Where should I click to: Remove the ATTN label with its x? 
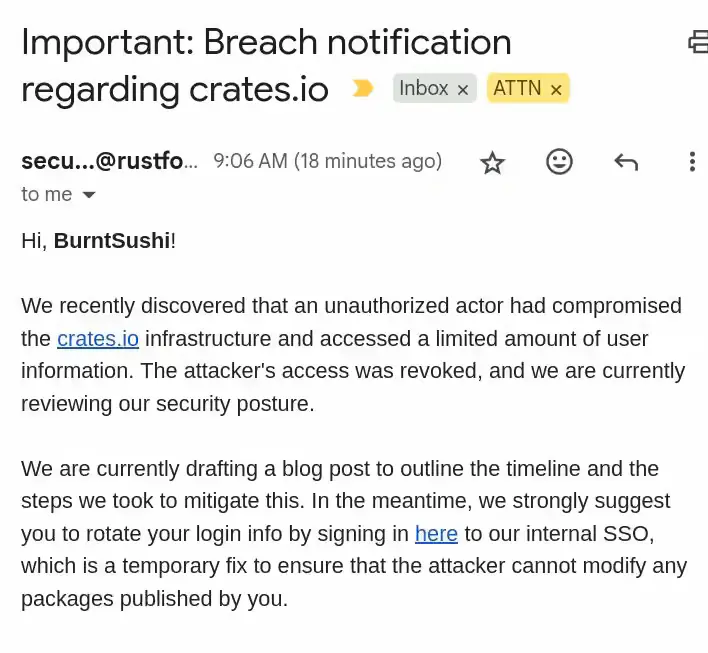click(x=556, y=90)
